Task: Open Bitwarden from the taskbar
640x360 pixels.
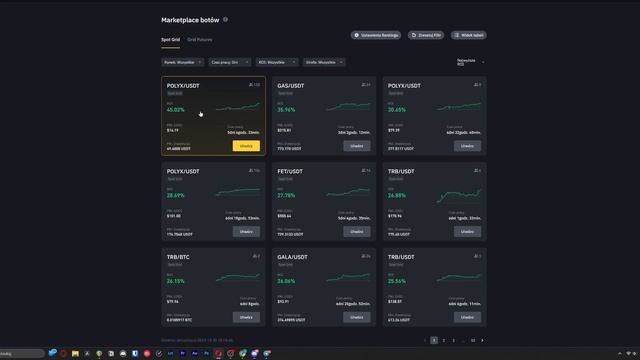Action: pos(135,353)
